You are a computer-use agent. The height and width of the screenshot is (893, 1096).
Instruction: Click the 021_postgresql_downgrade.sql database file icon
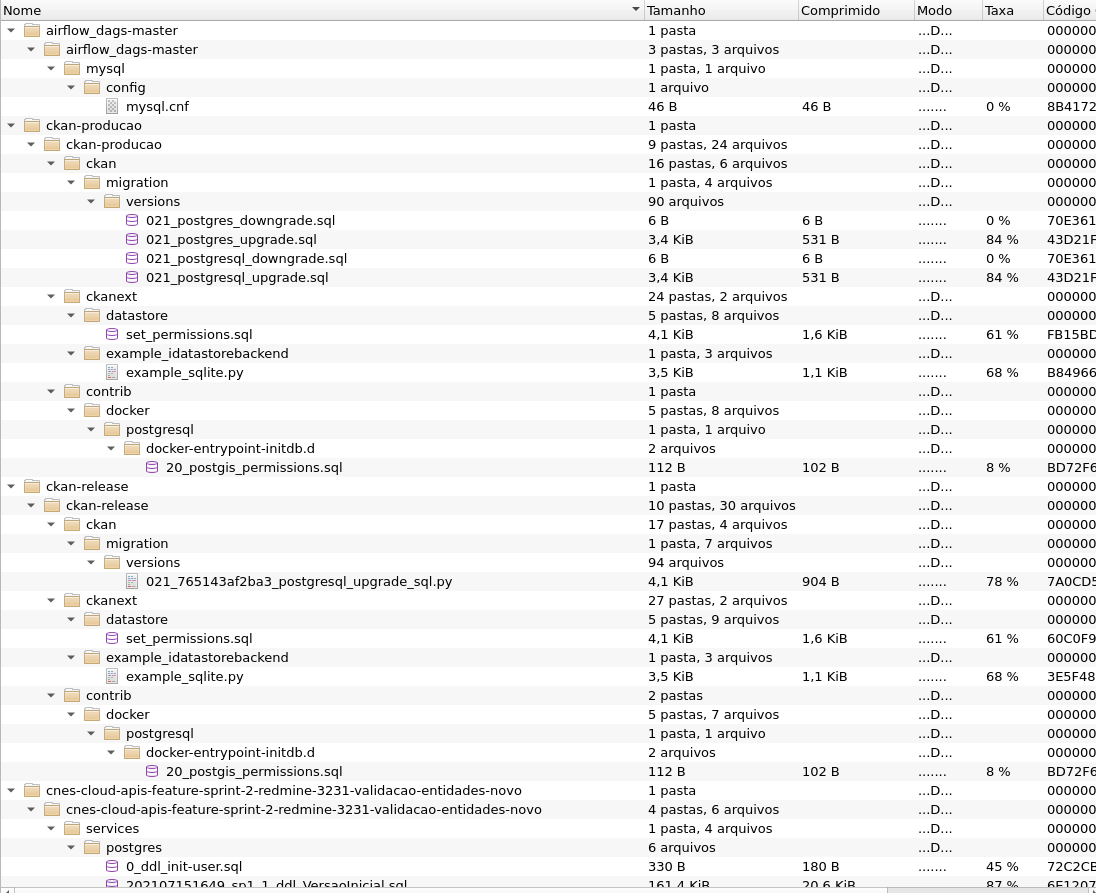coord(131,258)
